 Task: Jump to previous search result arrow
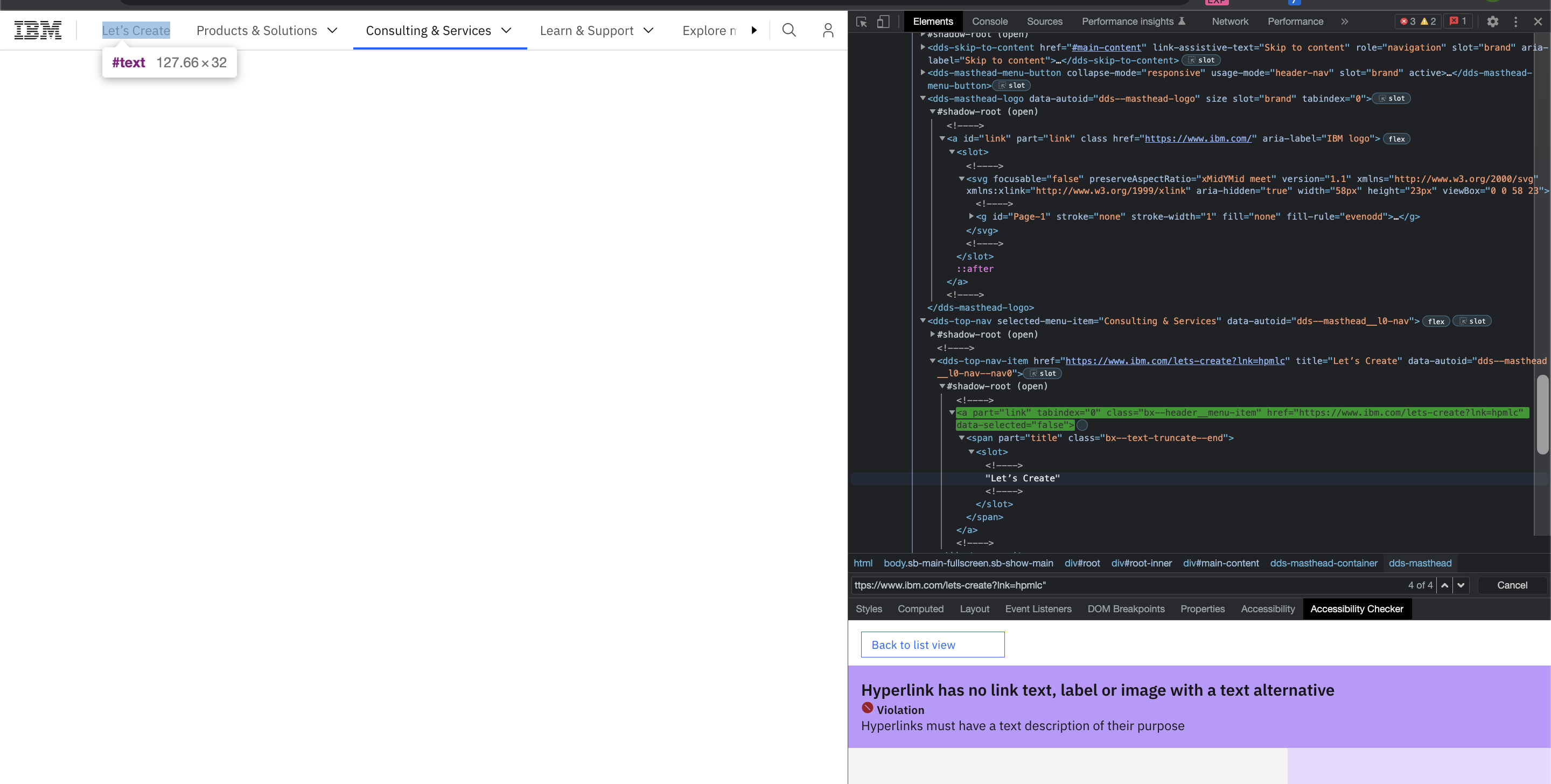pyautogui.click(x=1444, y=585)
